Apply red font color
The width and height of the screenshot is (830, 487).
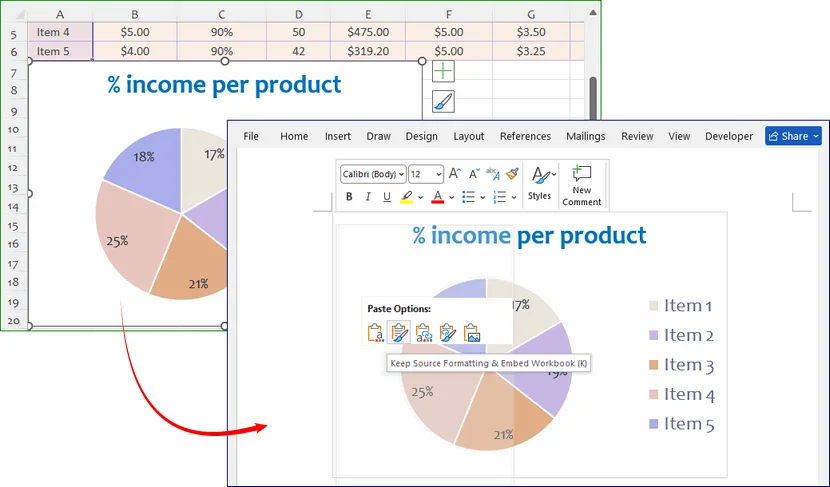point(438,197)
